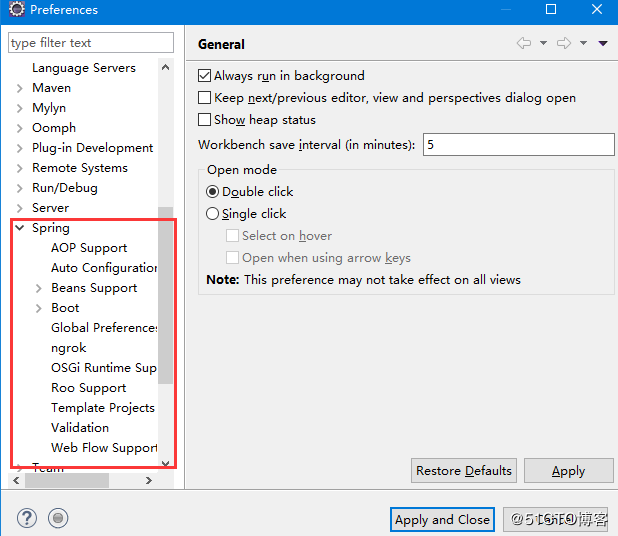Viewport: 618px width, 536px height.
Task: Click the Help question mark icon
Action: [27, 518]
